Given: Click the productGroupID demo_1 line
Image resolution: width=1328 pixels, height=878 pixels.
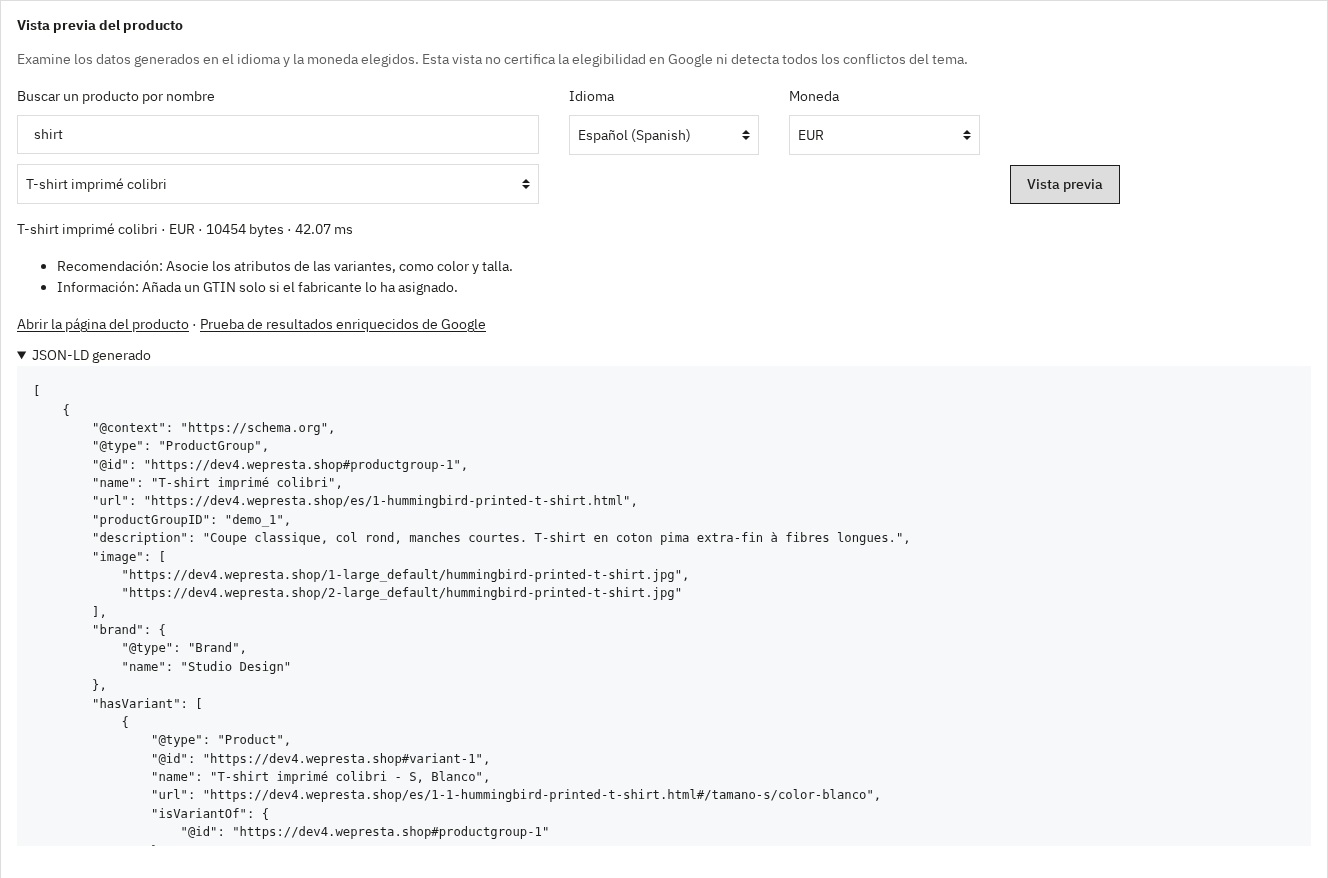Looking at the screenshot, I should pyautogui.click(x=192, y=520).
